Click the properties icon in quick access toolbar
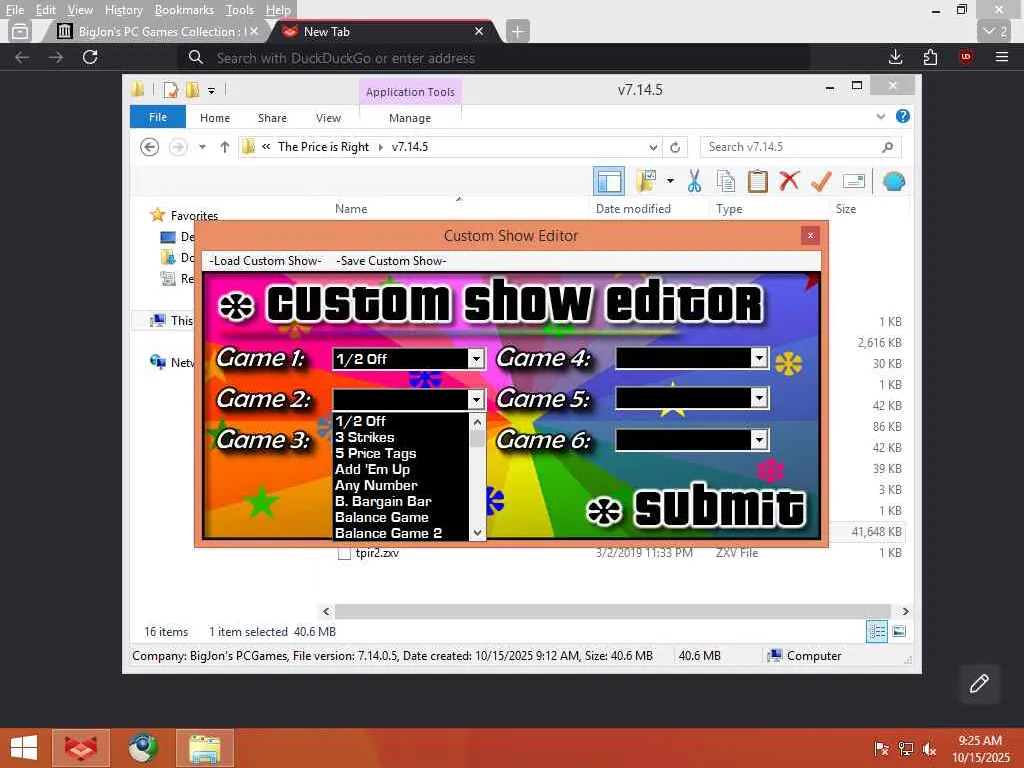Viewport: 1024px width, 768px height. pos(171,90)
